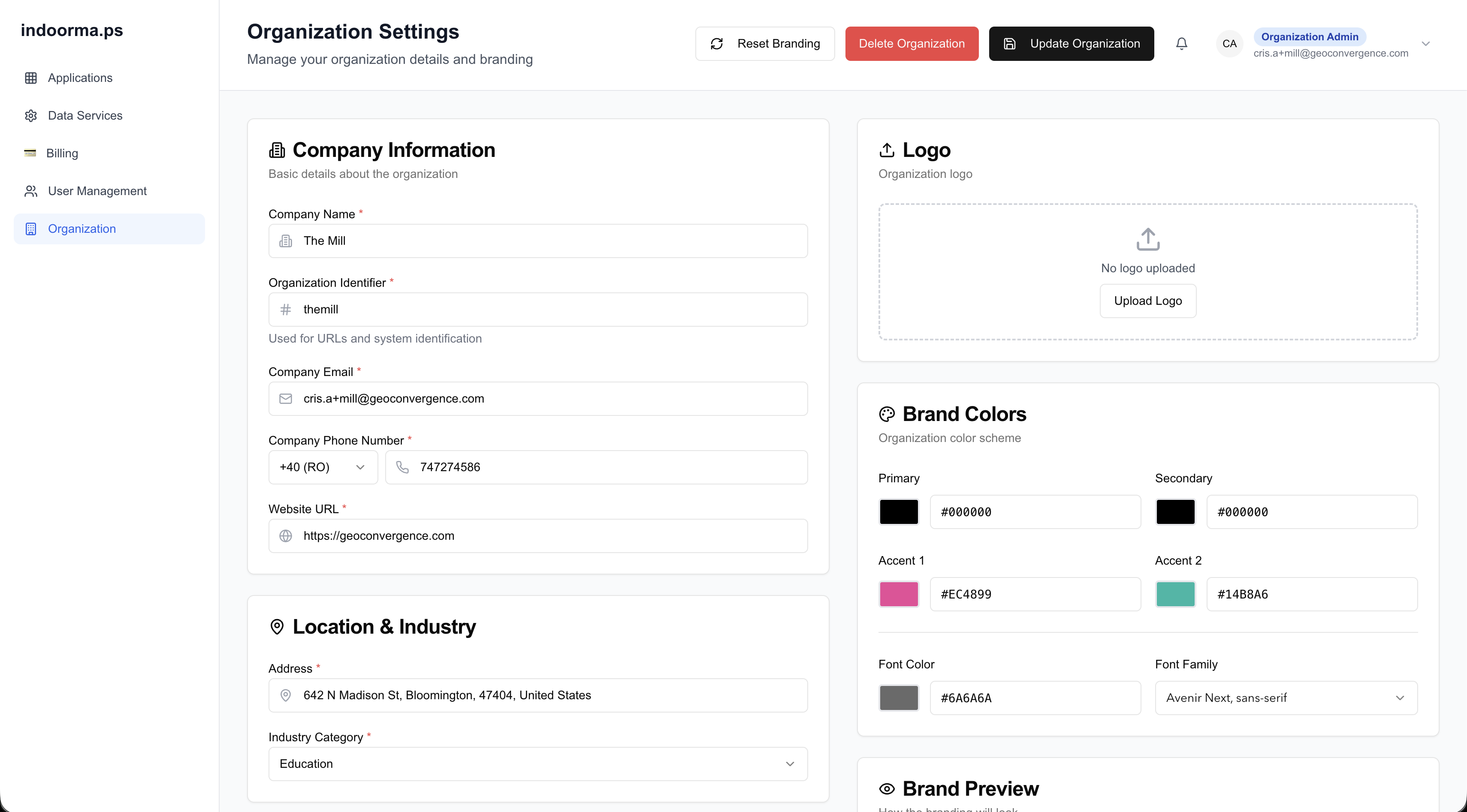1467x812 pixels.
Task: Open Applications in the sidebar
Action: click(109, 78)
